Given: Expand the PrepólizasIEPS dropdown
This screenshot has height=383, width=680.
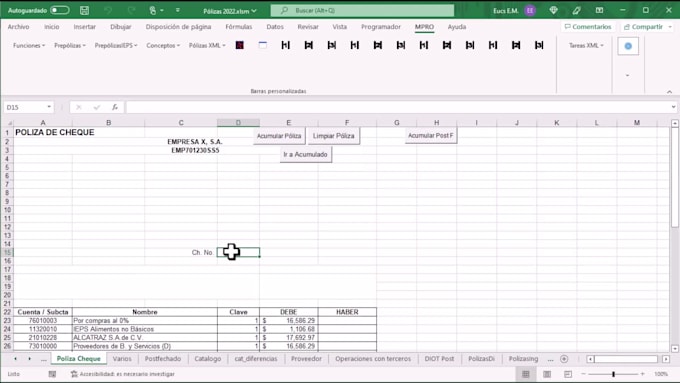Looking at the screenshot, I should [x=116, y=46].
